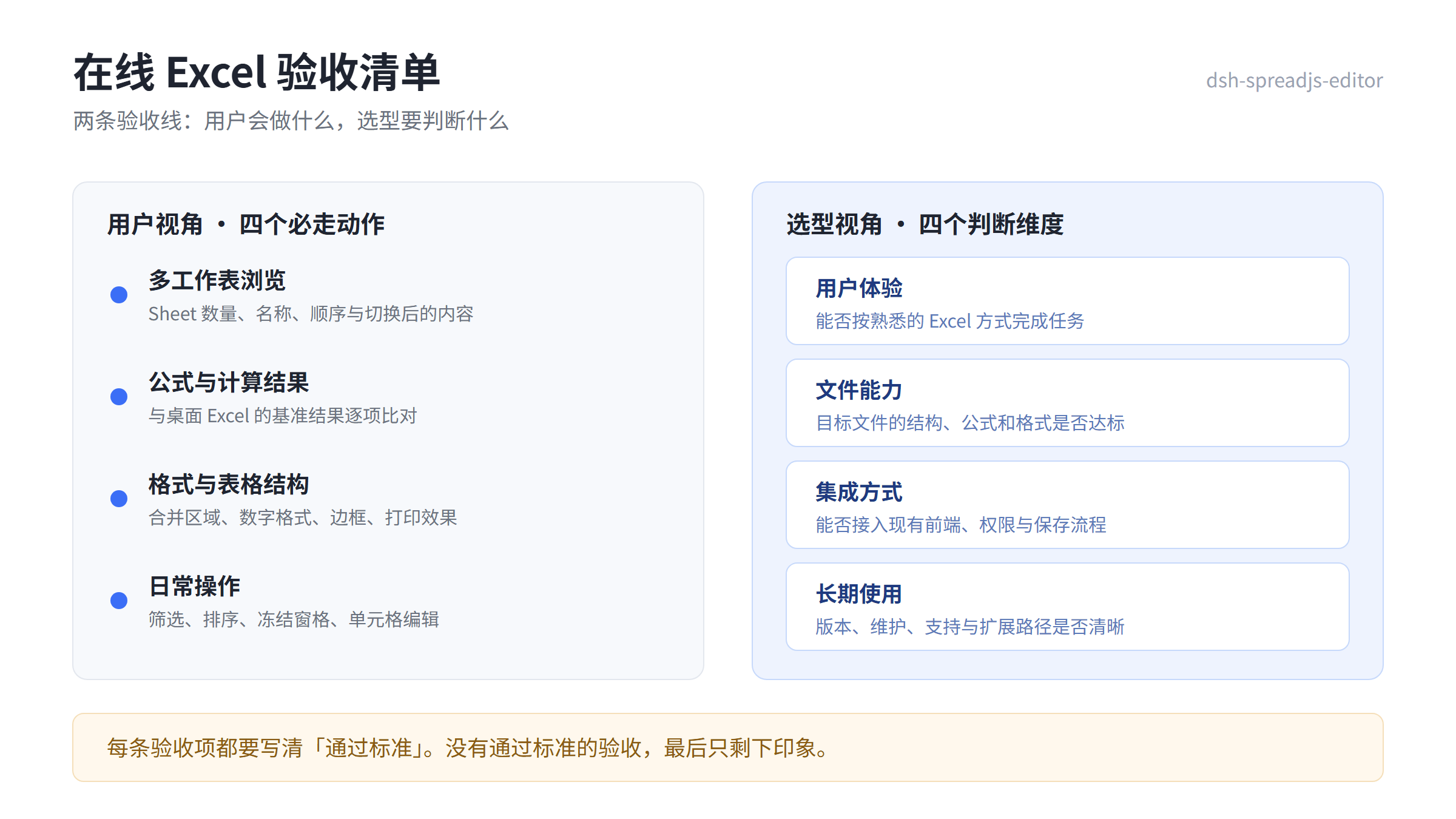
Task: Click the 格式与表格结构 item title
Action: pyautogui.click(x=229, y=484)
